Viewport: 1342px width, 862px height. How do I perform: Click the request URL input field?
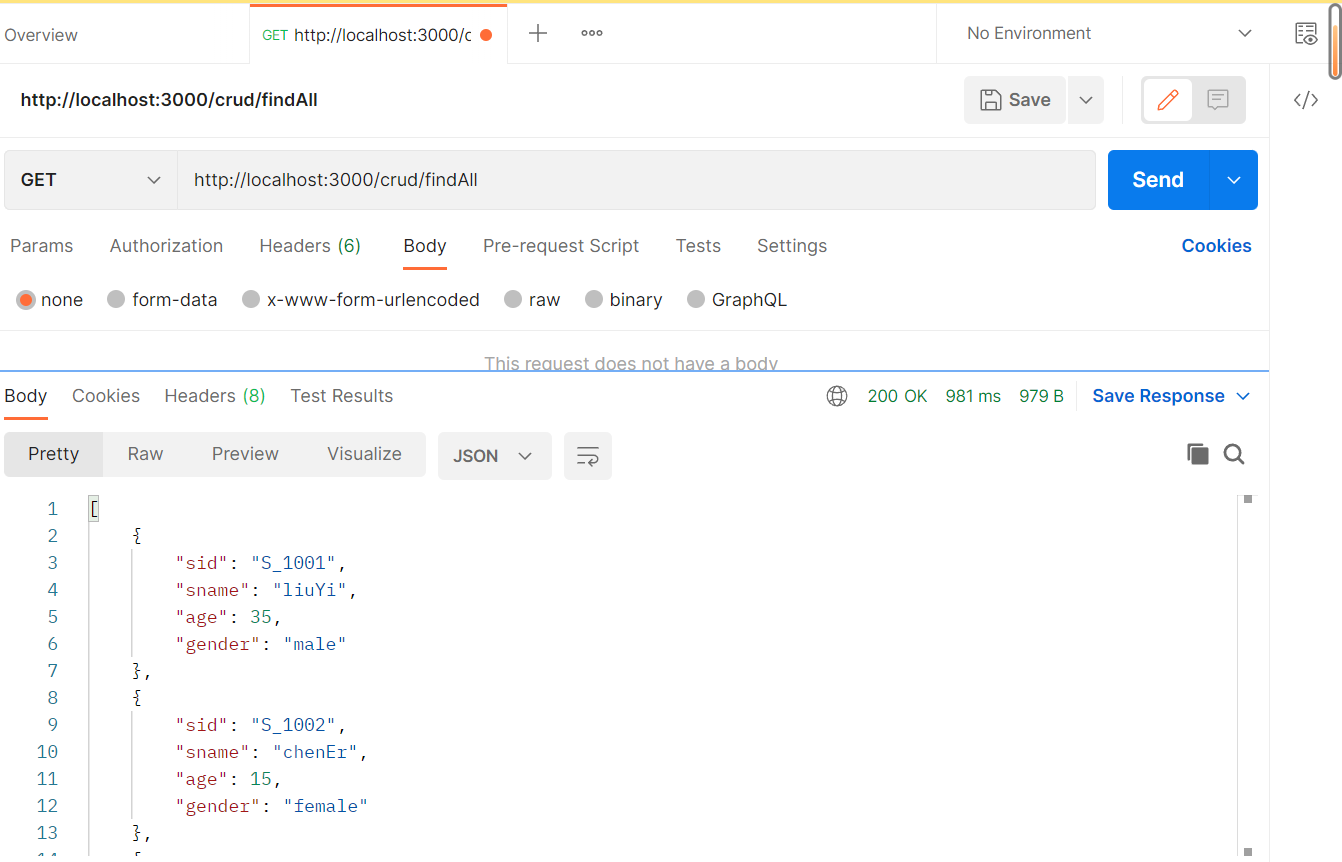click(x=636, y=180)
